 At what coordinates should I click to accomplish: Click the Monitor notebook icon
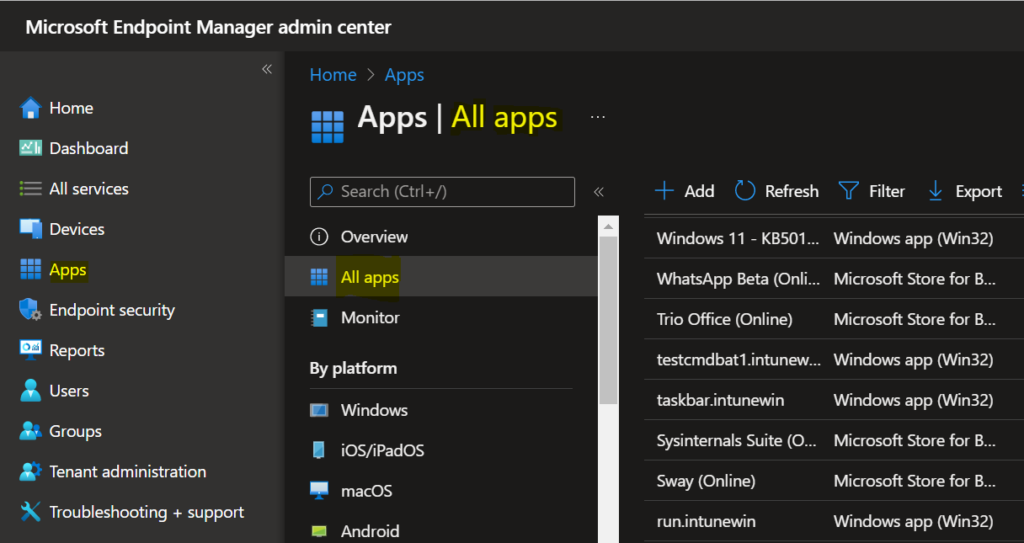click(x=319, y=318)
